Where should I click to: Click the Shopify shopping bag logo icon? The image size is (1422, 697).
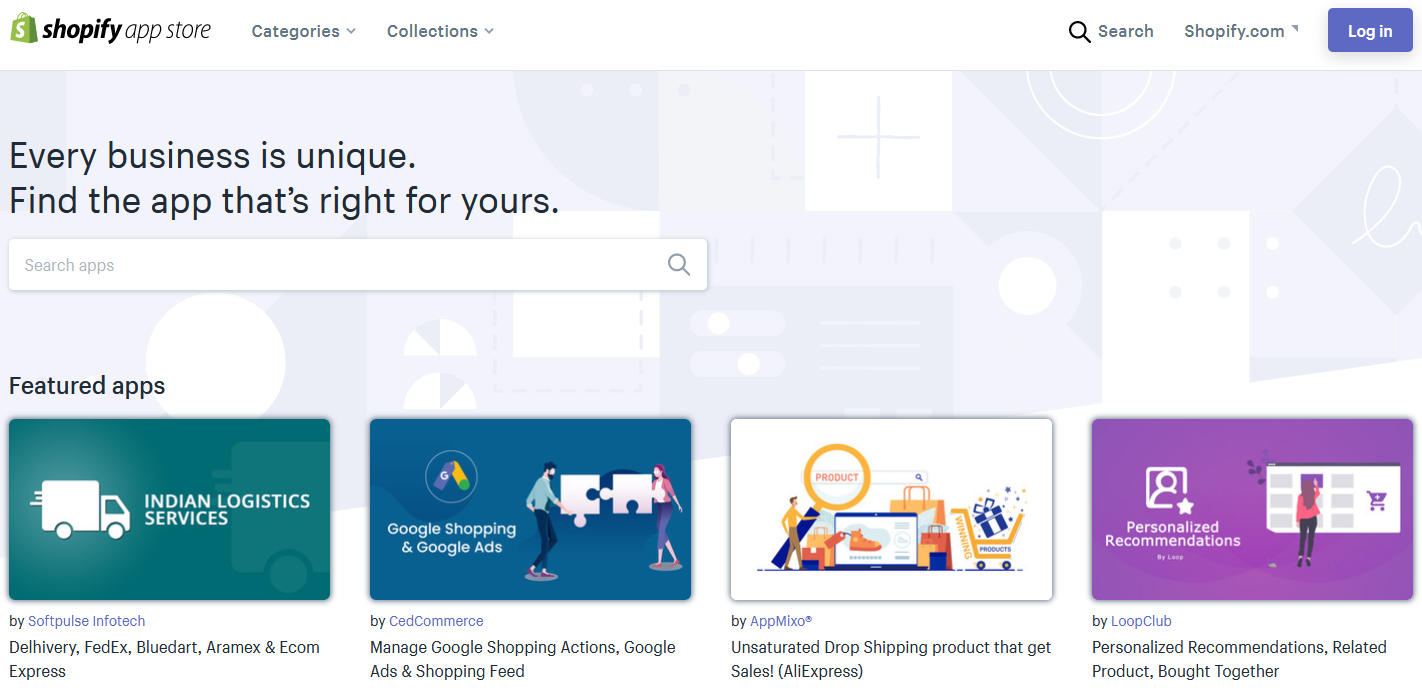click(24, 29)
